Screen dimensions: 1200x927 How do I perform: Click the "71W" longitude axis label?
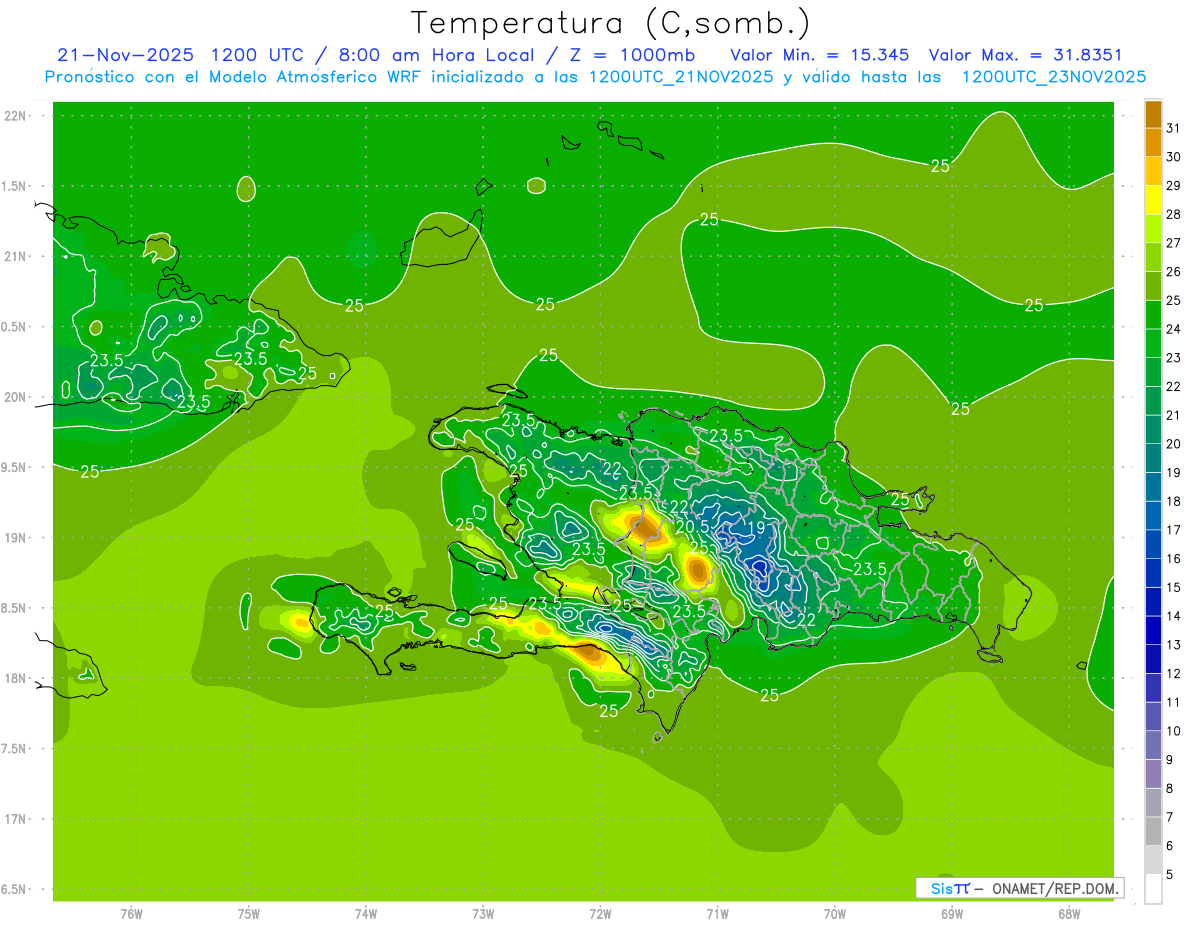coord(717,913)
